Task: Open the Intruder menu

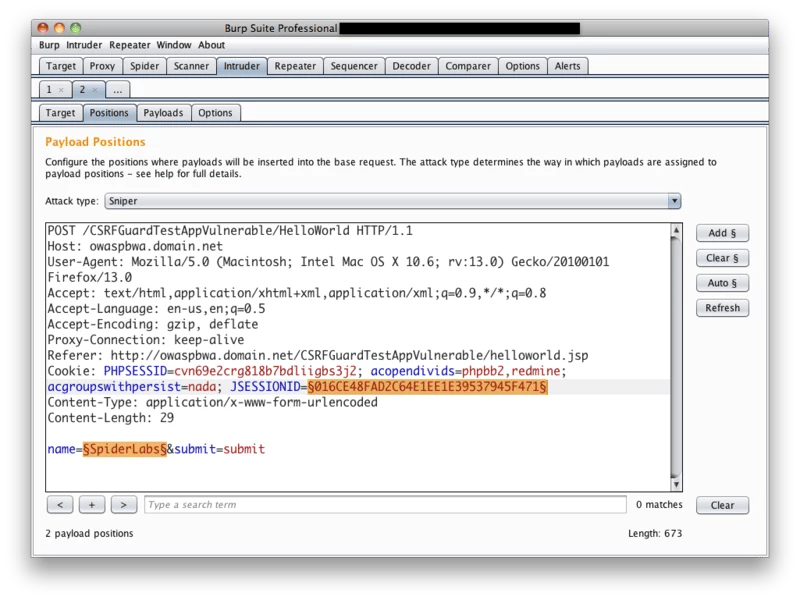Action: [85, 45]
